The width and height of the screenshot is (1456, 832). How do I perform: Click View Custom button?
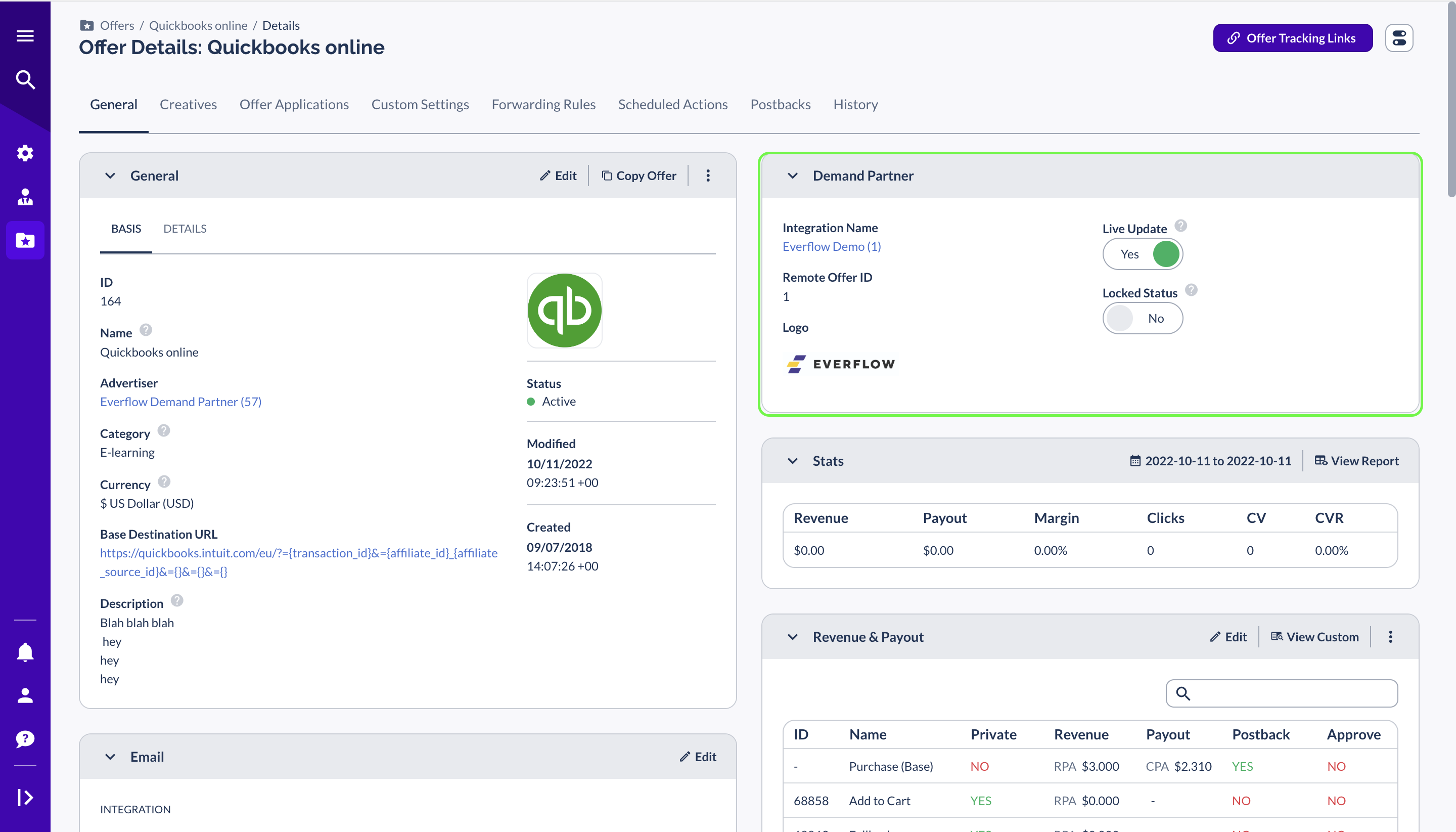click(1315, 637)
